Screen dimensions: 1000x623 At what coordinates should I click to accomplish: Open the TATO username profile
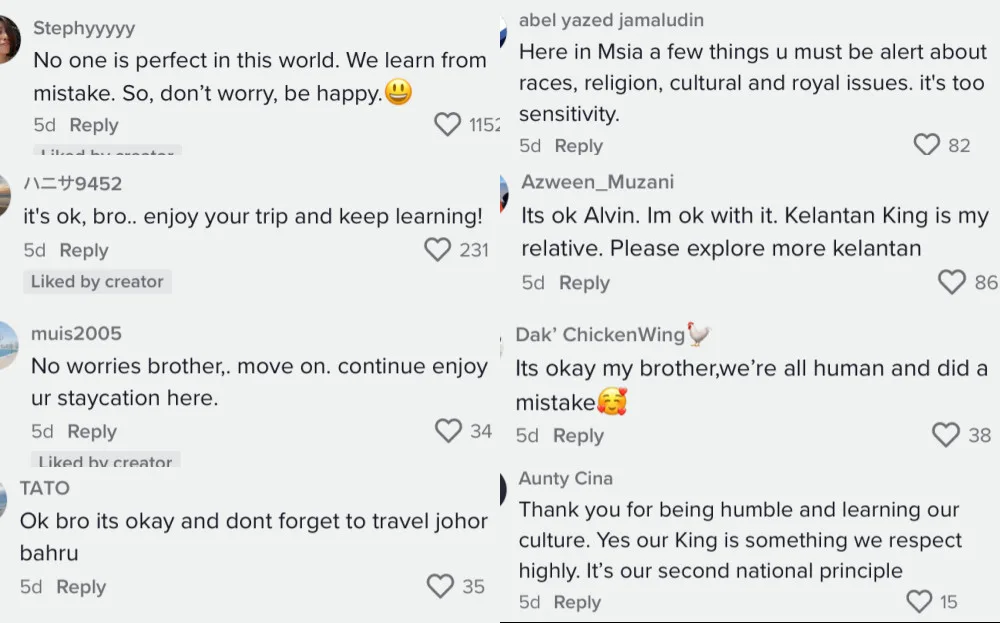[x=45, y=488]
